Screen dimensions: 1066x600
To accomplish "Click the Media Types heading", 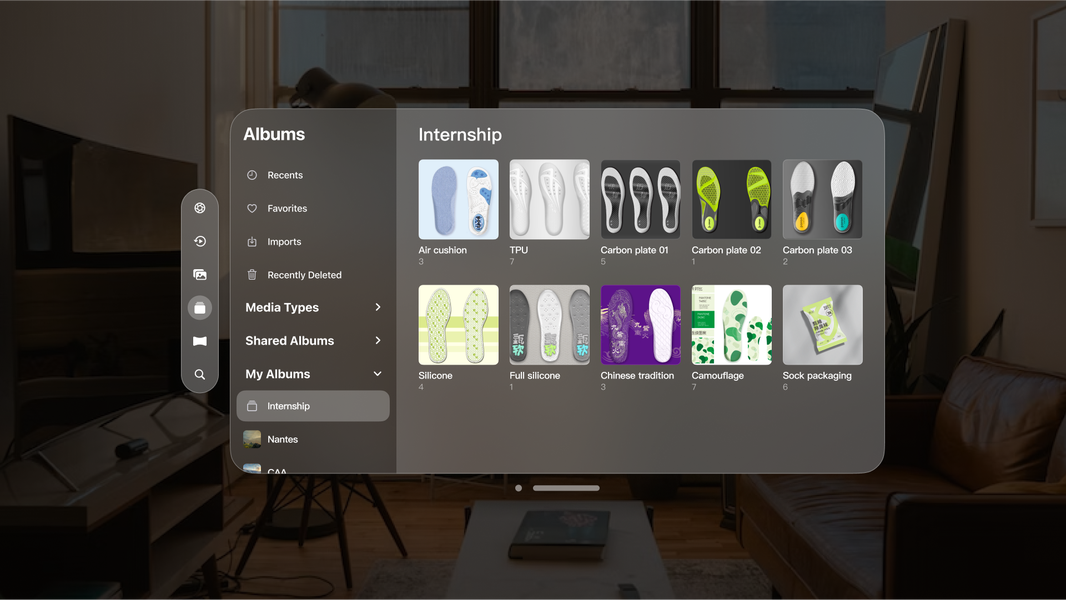I will coord(282,307).
